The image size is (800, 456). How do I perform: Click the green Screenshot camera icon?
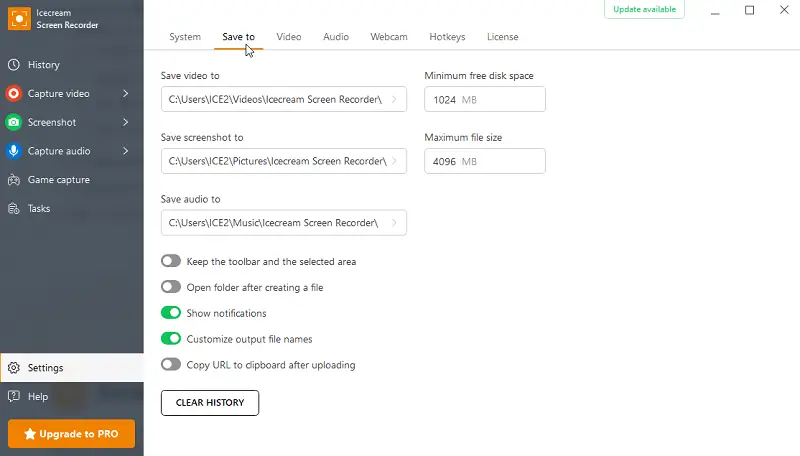tap(14, 122)
